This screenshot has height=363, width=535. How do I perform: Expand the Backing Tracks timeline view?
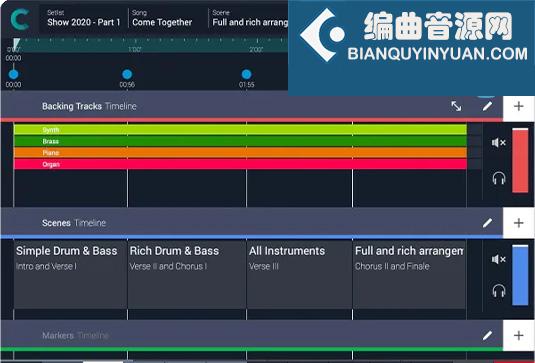tap(456, 106)
